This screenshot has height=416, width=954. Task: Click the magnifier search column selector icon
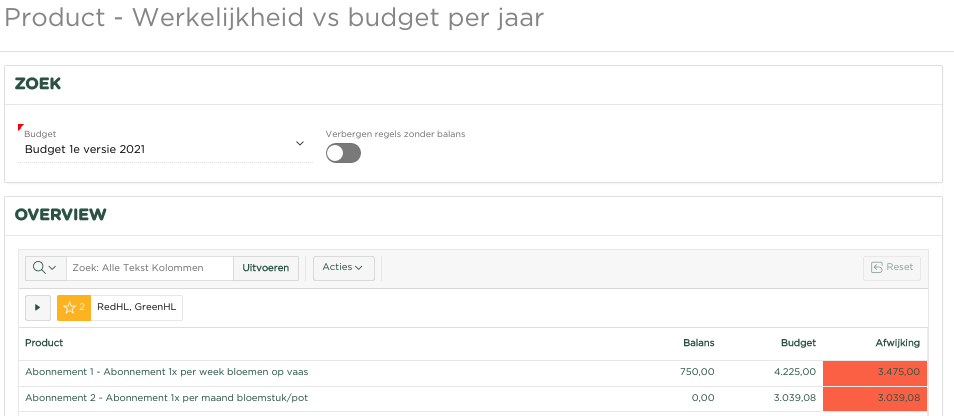point(45,267)
